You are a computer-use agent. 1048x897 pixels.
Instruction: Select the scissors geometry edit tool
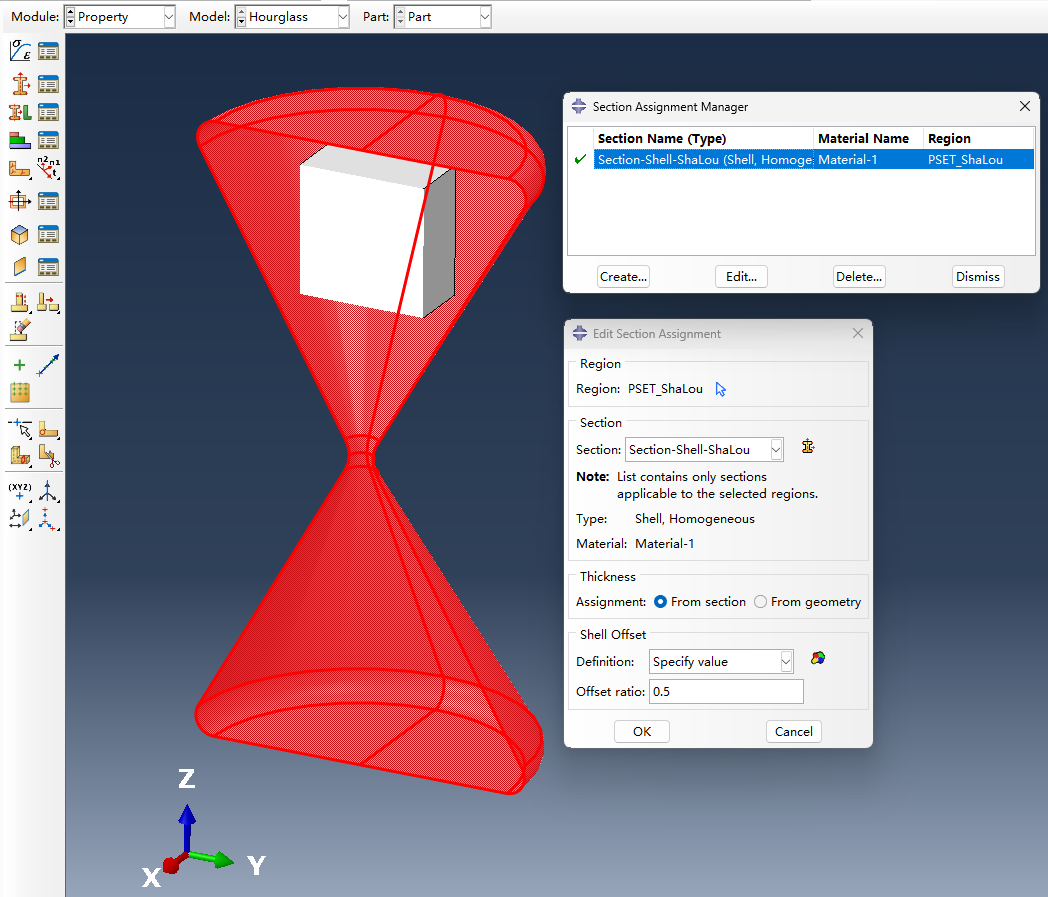point(49,456)
